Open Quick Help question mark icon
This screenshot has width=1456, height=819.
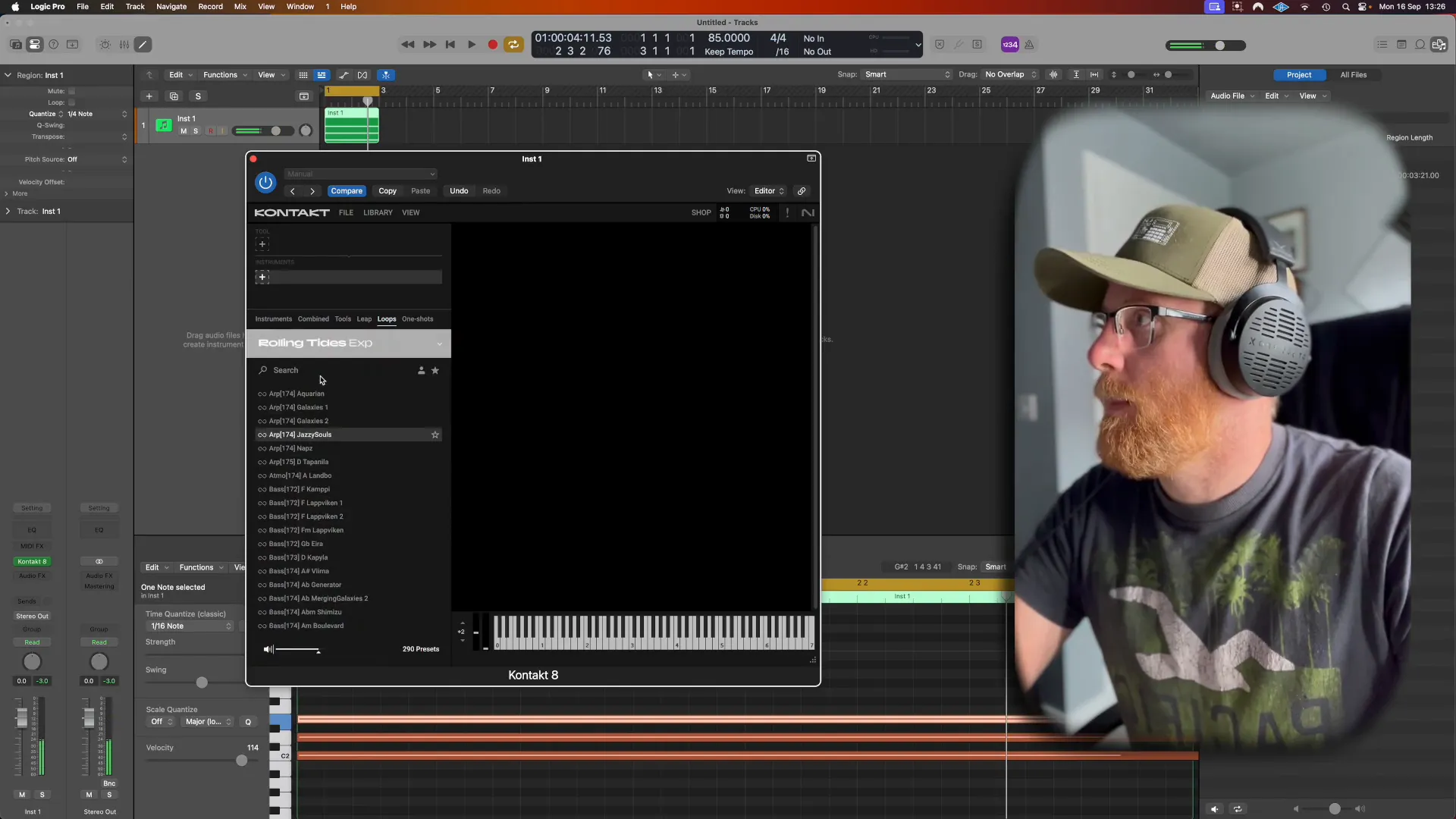pyautogui.click(x=54, y=45)
